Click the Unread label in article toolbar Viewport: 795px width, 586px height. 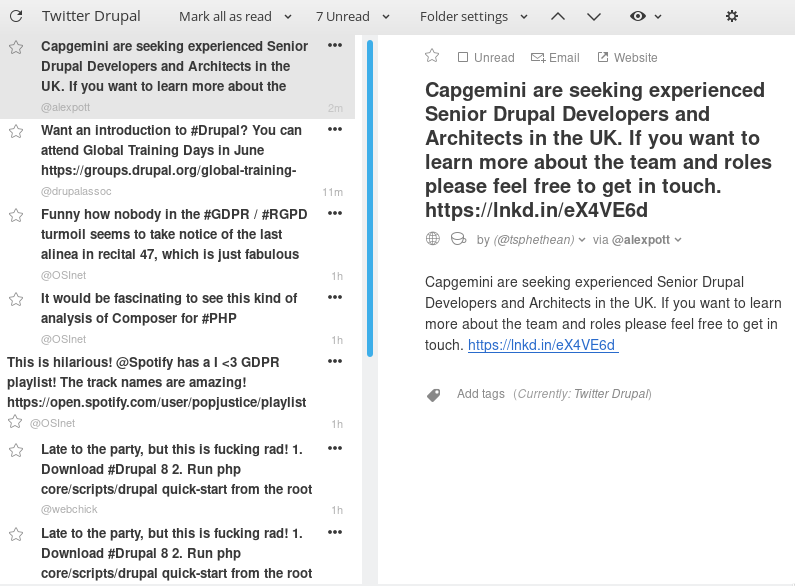tap(494, 58)
